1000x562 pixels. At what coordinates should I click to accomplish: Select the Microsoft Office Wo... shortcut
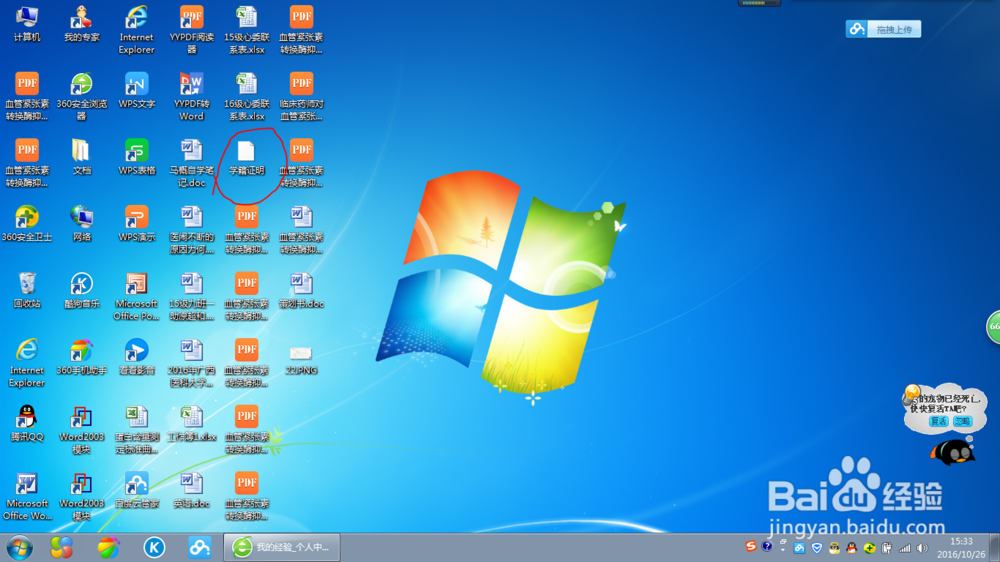tap(27, 496)
